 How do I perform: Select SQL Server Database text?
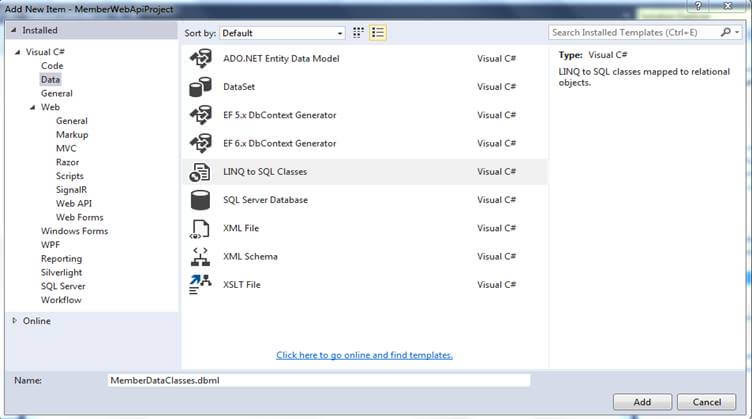pos(265,200)
